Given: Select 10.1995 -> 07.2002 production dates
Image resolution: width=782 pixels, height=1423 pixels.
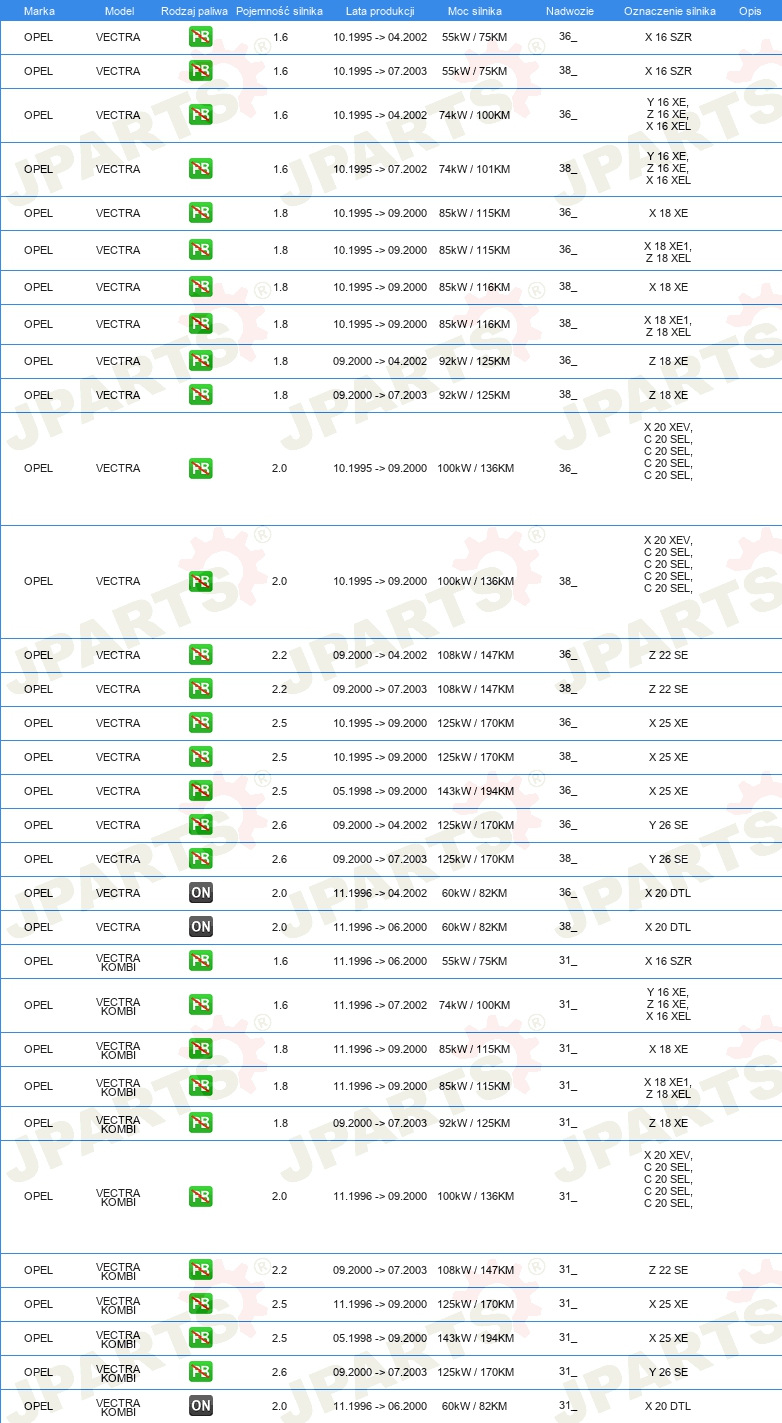Looking at the screenshot, I should (380, 169).
